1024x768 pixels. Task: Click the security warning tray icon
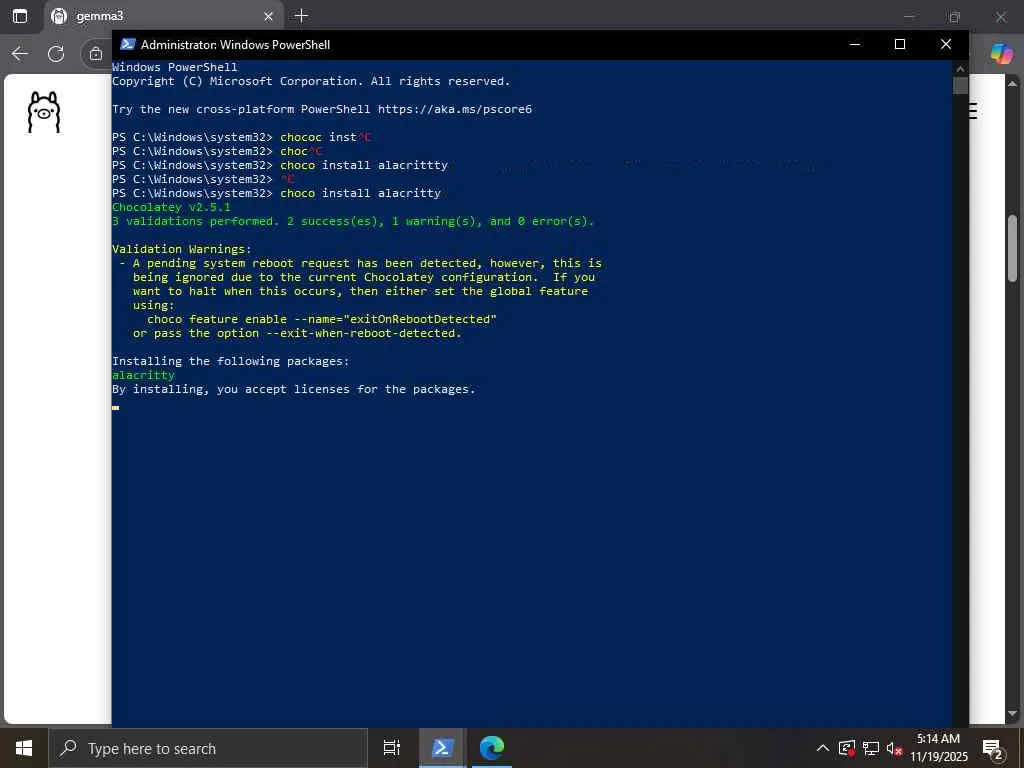pos(847,748)
